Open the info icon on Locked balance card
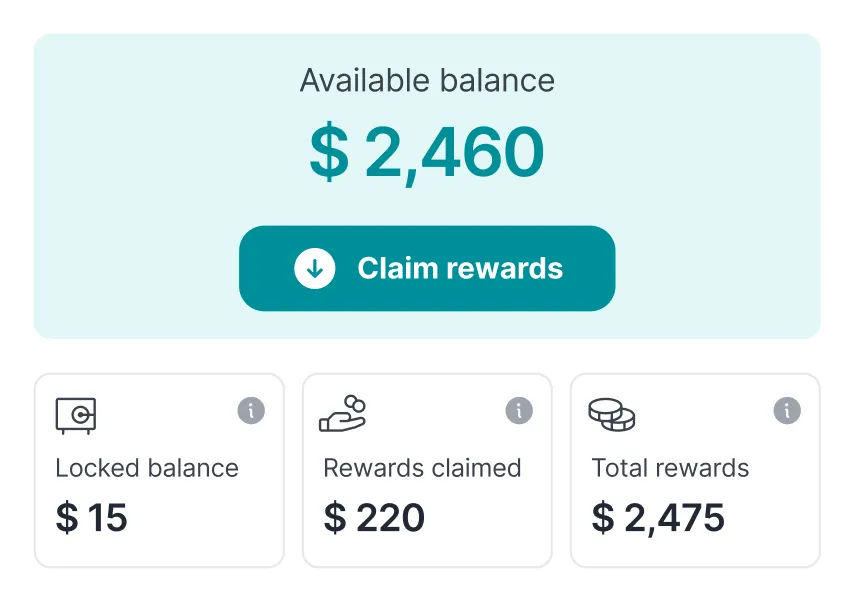This screenshot has height=602, width=855. [251, 410]
